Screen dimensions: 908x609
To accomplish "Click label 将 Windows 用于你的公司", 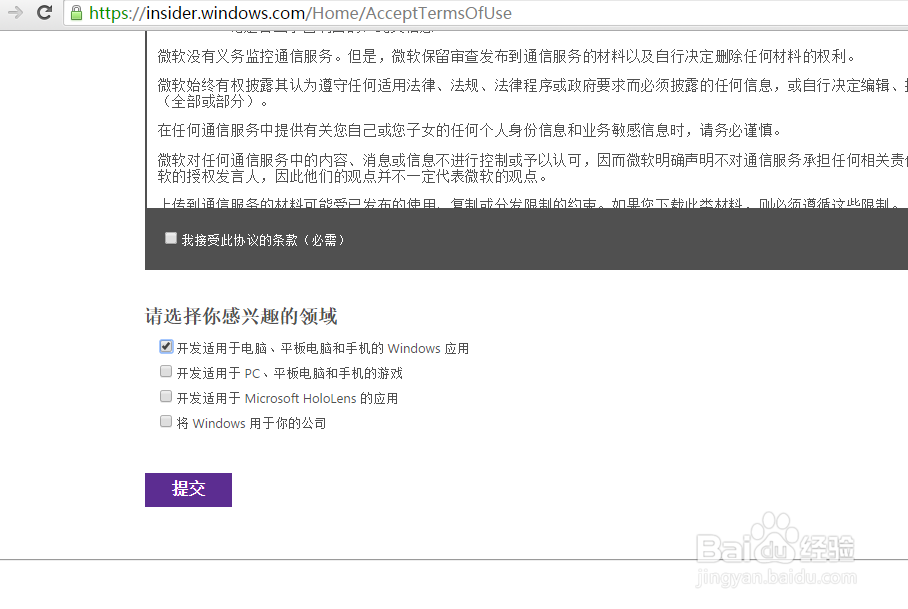I will (251, 423).
